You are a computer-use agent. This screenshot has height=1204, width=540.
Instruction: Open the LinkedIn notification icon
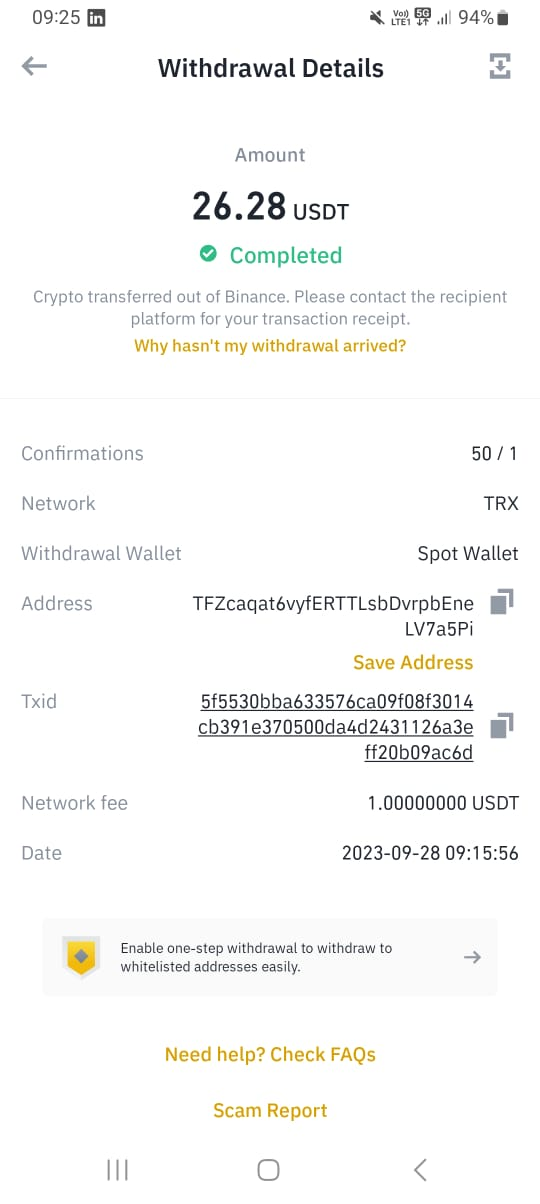(97, 18)
